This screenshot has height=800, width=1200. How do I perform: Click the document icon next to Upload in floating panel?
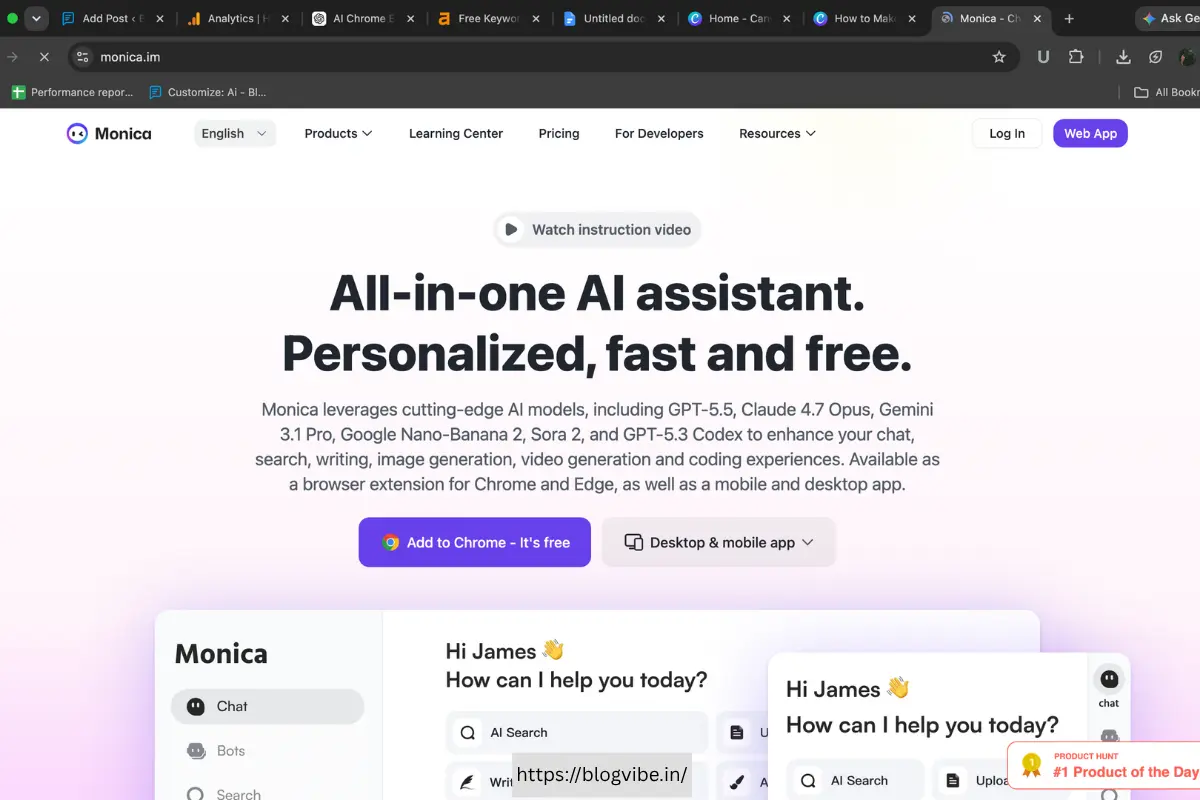coord(954,780)
